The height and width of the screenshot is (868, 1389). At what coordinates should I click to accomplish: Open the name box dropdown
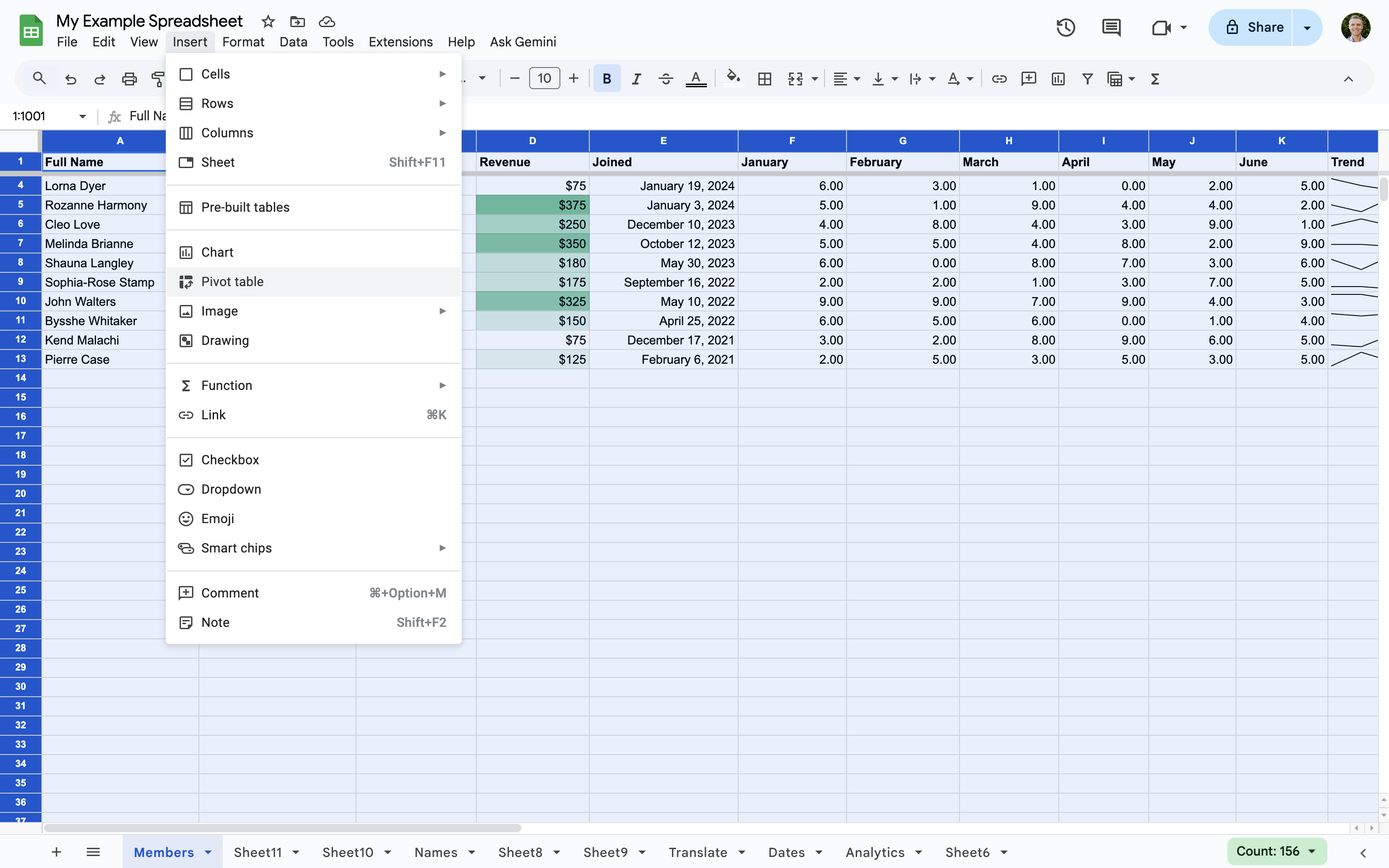click(82, 116)
